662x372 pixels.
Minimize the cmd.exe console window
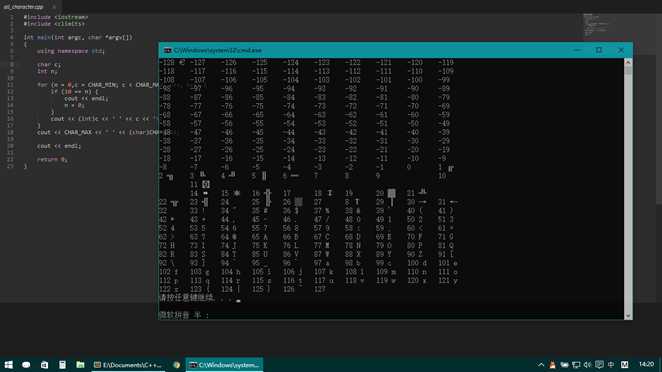tap(577, 50)
